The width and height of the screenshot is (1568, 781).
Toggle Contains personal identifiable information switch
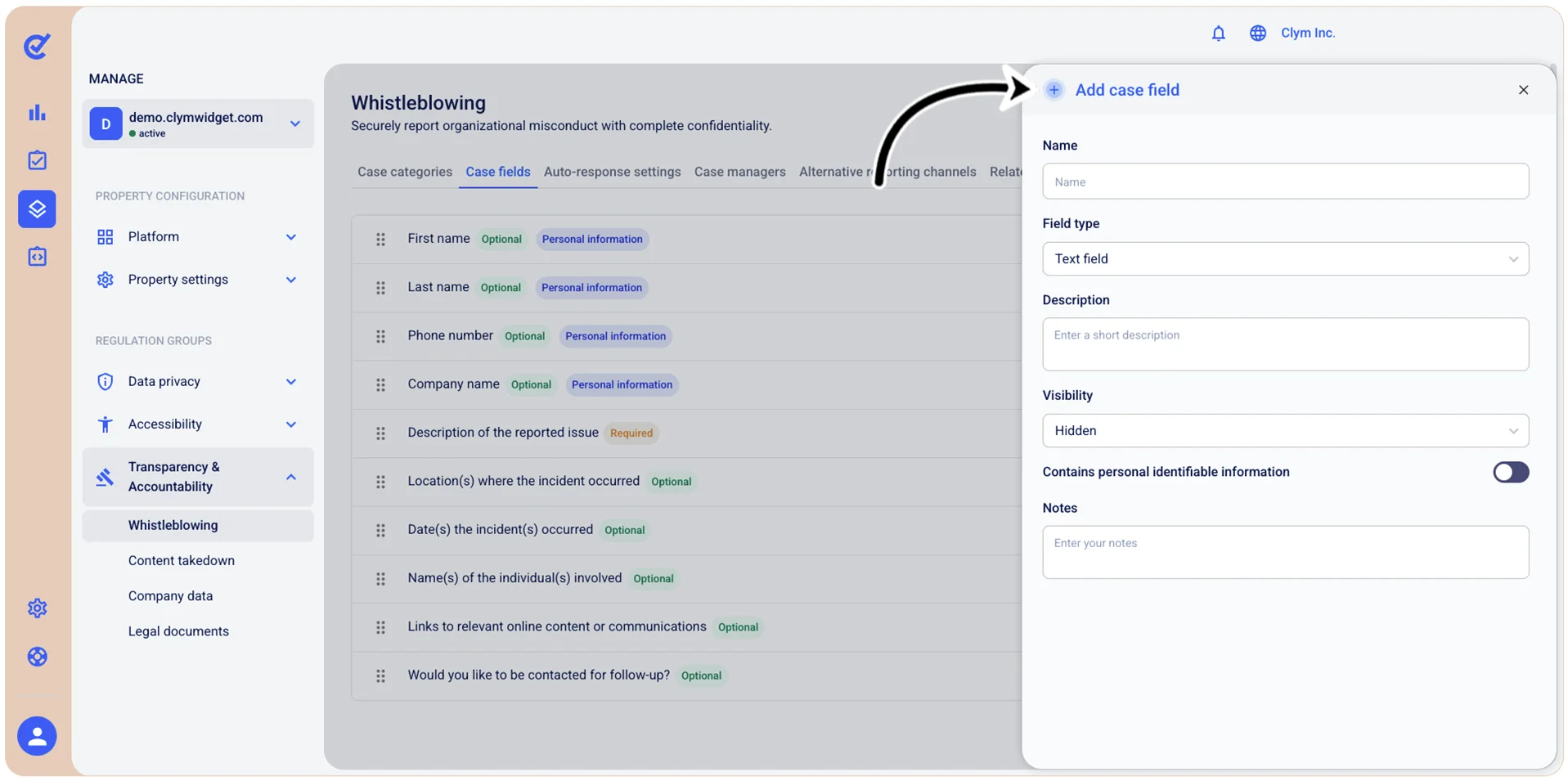(x=1510, y=472)
